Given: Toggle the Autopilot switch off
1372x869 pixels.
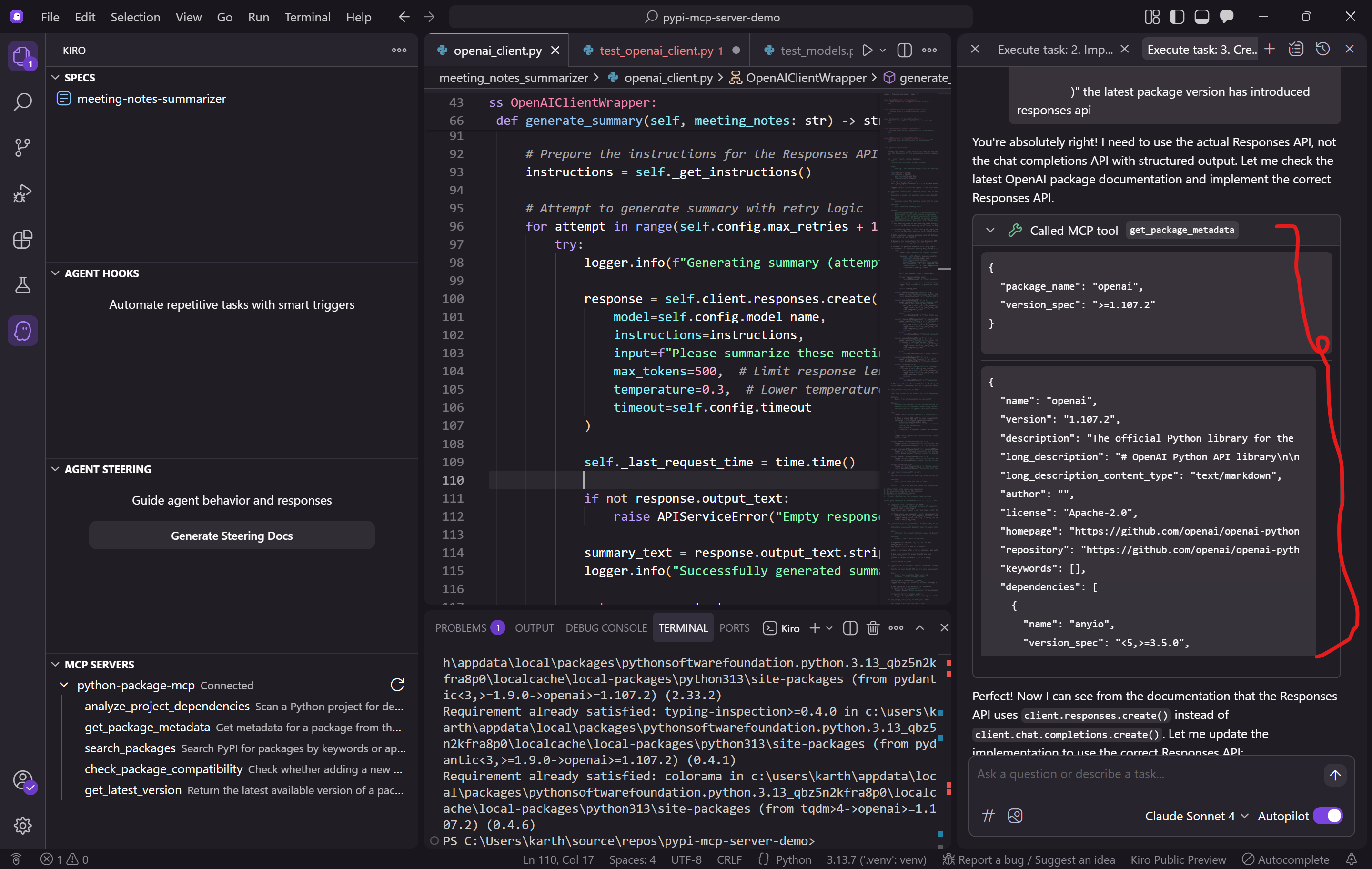Looking at the screenshot, I should [1328, 816].
